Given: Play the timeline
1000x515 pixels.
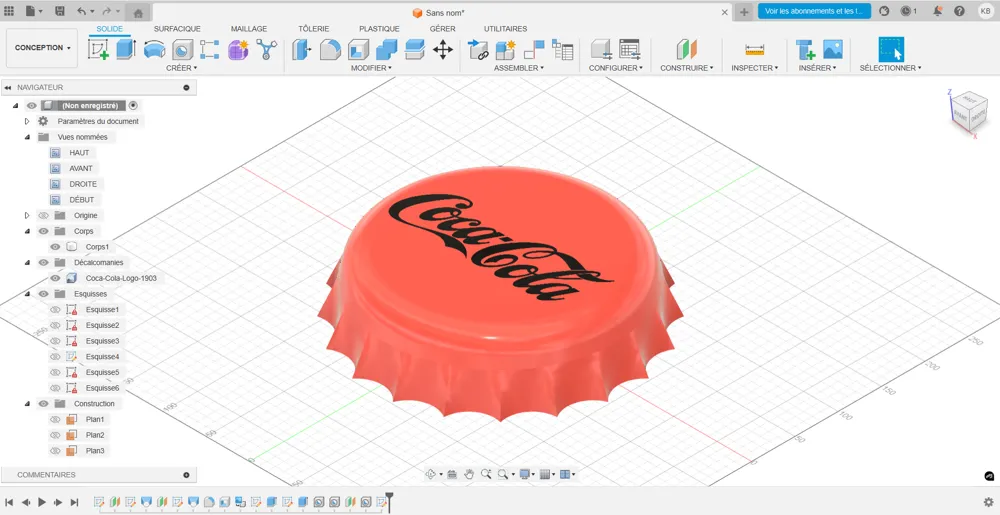Looking at the screenshot, I should tap(41, 502).
